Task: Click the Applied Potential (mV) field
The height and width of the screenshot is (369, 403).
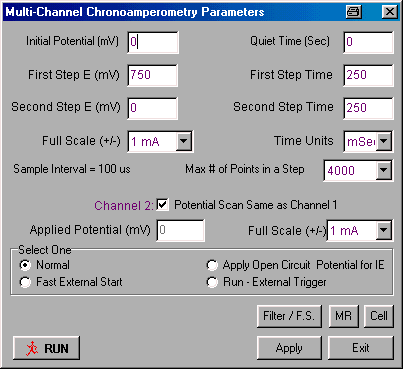Action: [x=181, y=230]
